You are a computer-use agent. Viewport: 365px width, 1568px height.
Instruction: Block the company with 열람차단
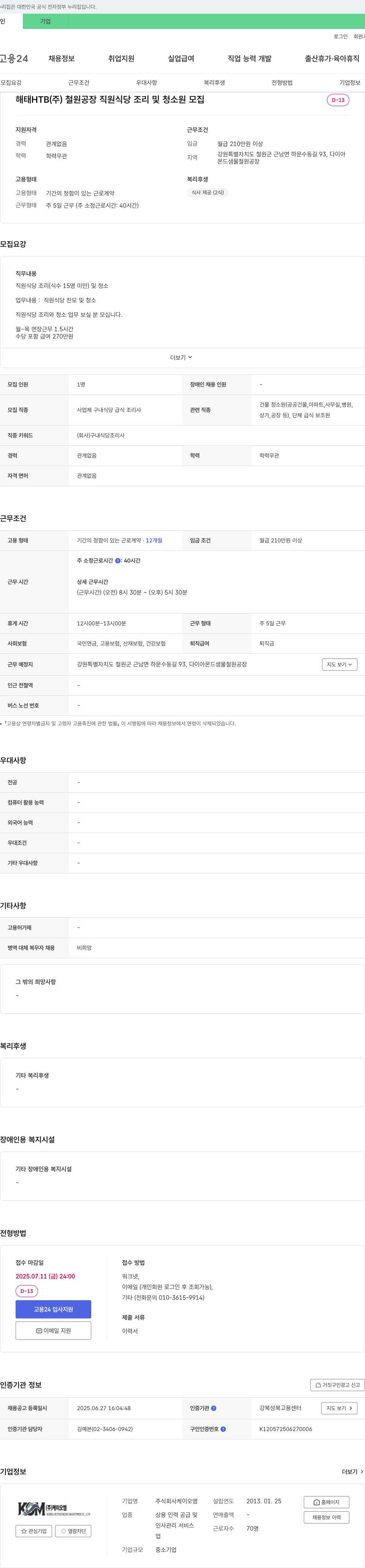tap(73, 1531)
